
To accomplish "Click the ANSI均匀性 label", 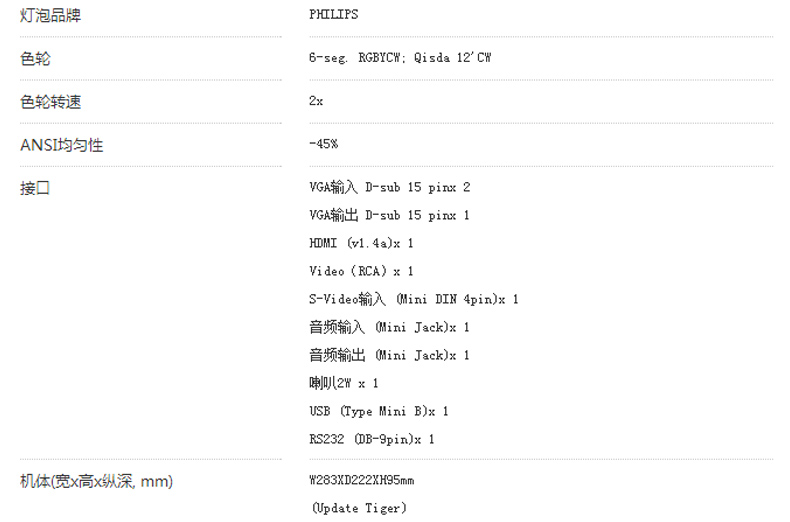I will 62,146.
